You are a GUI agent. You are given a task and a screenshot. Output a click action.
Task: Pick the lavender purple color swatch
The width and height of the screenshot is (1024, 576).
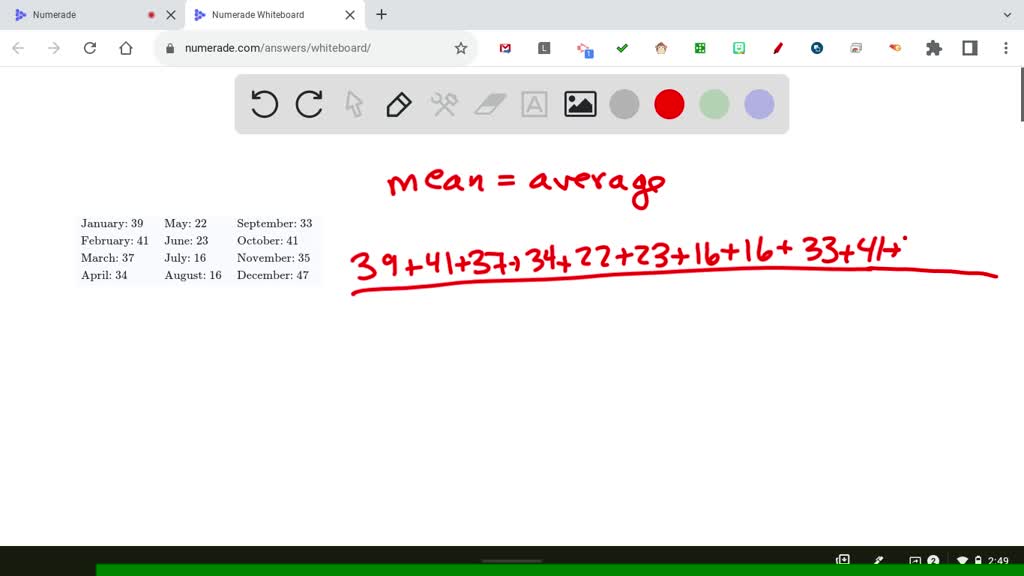coord(759,104)
